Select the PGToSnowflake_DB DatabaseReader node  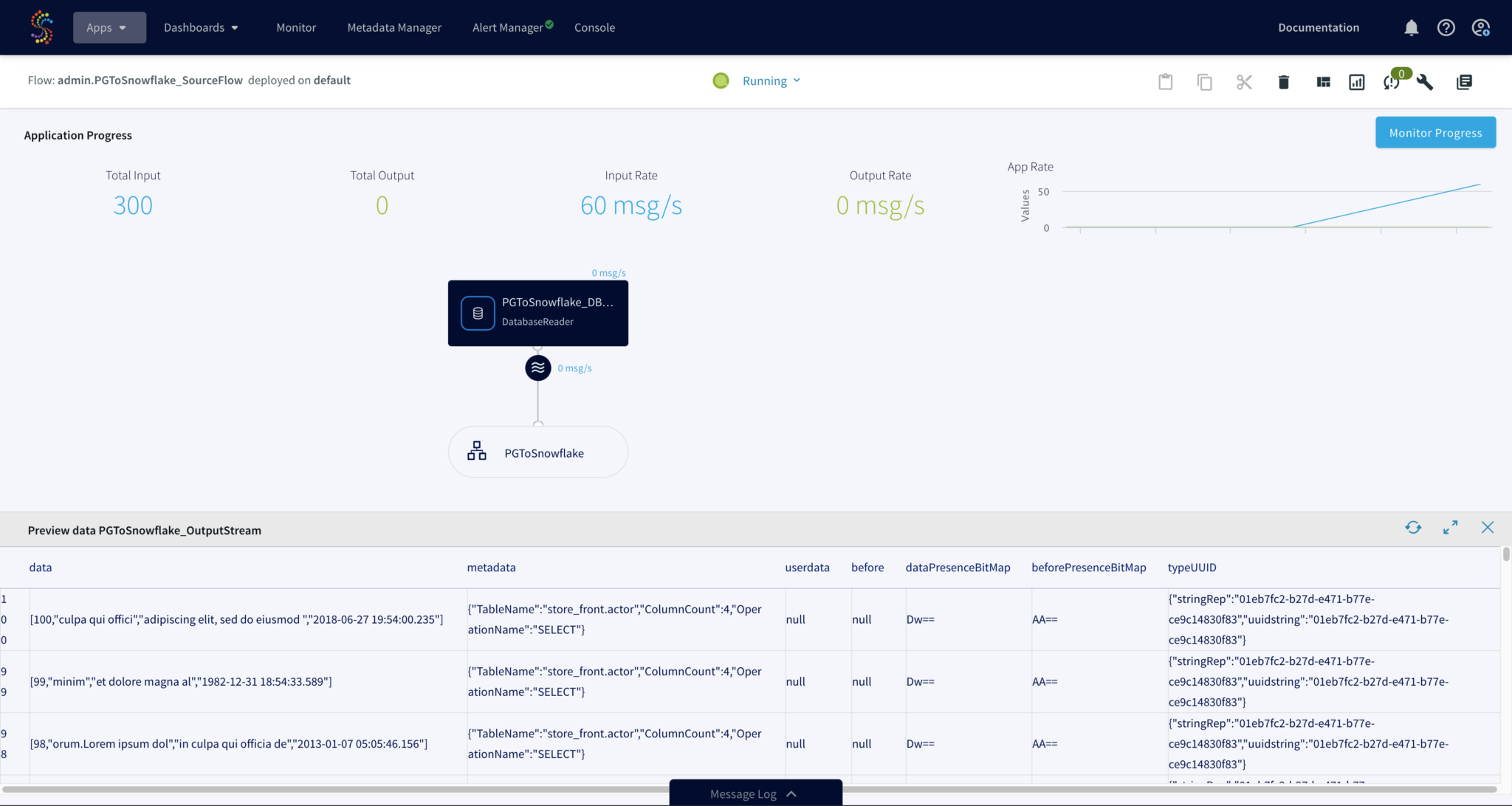click(x=537, y=312)
